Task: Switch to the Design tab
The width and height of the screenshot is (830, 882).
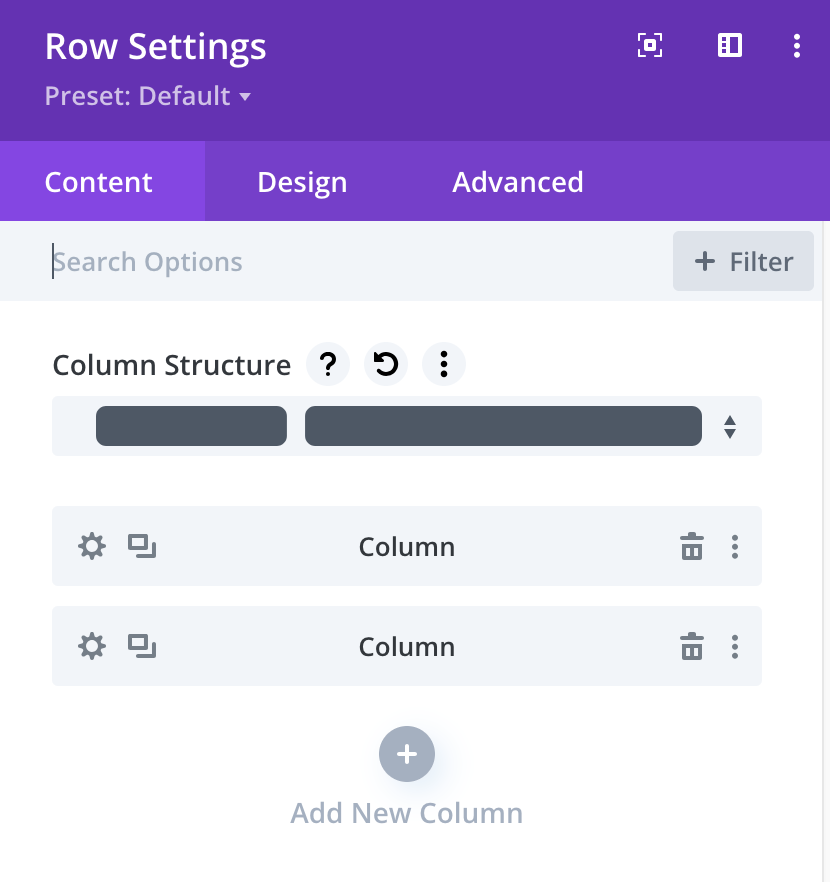Action: click(302, 182)
